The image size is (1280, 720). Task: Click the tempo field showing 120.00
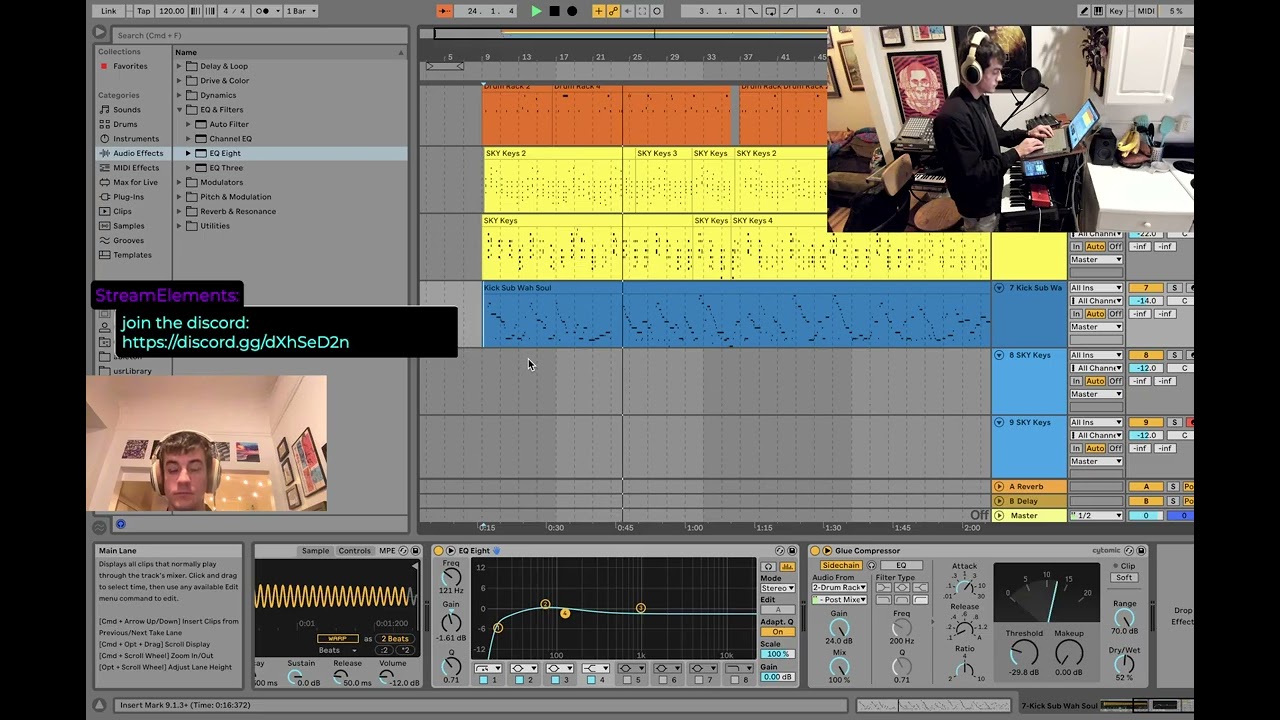pos(172,11)
